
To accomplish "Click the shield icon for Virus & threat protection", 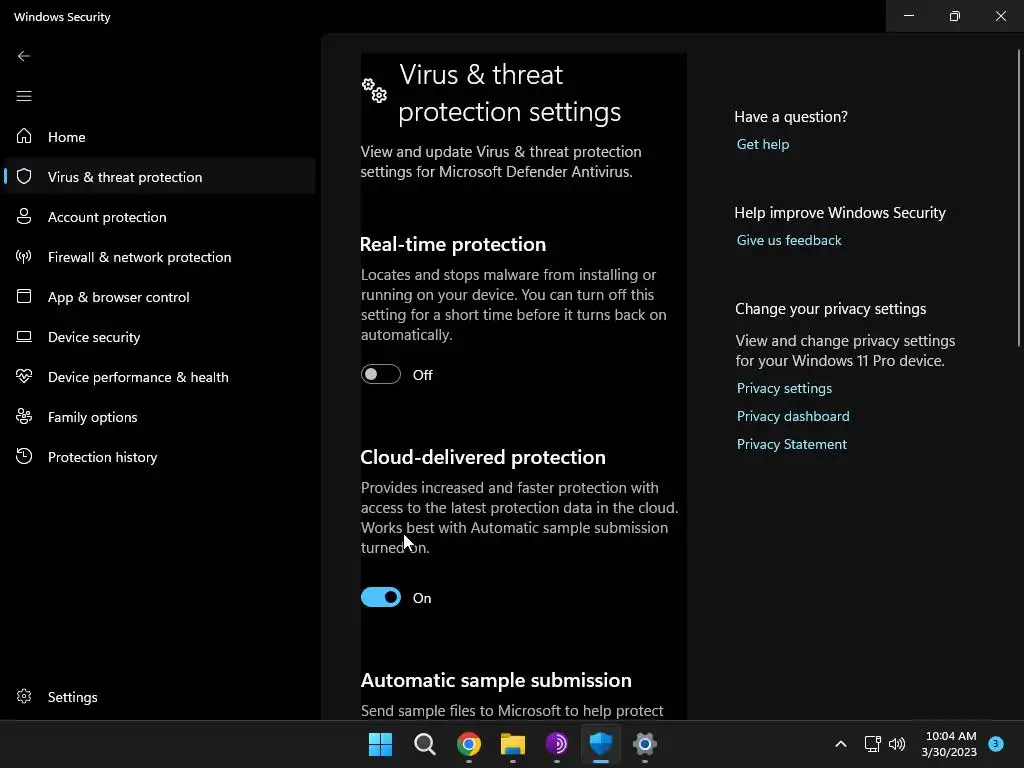I will [24, 176].
